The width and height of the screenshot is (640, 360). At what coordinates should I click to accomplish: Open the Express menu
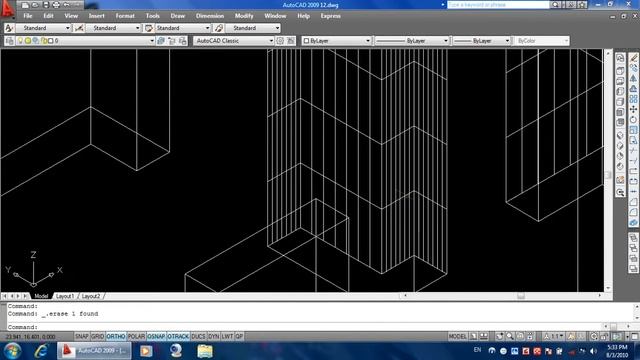(x=331, y=16)
